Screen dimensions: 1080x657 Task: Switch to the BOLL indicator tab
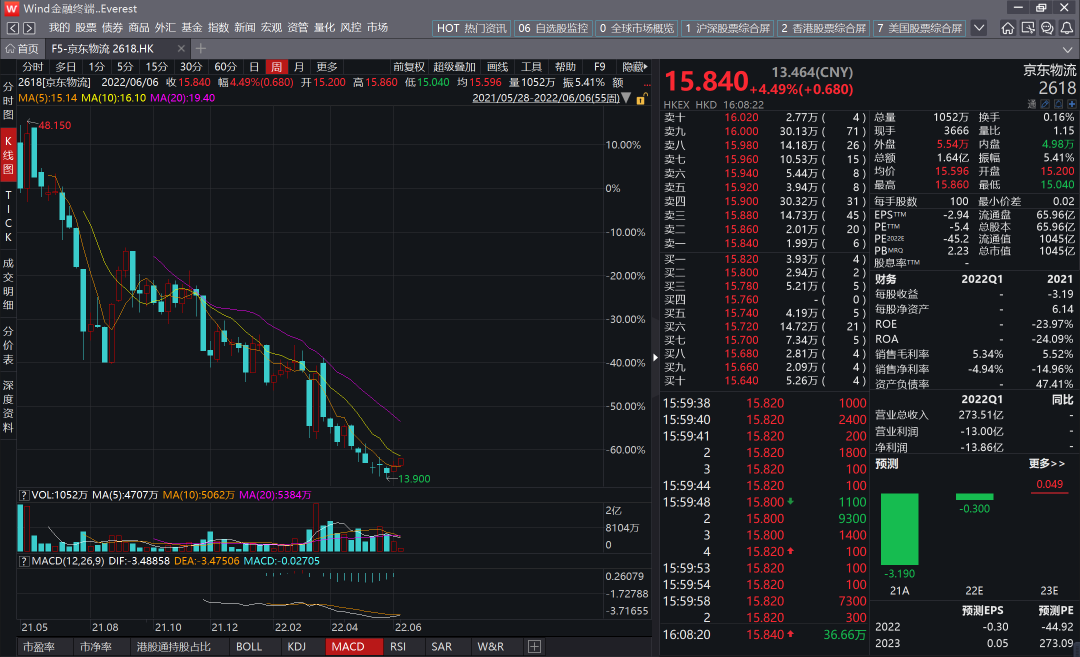(249, 647)
